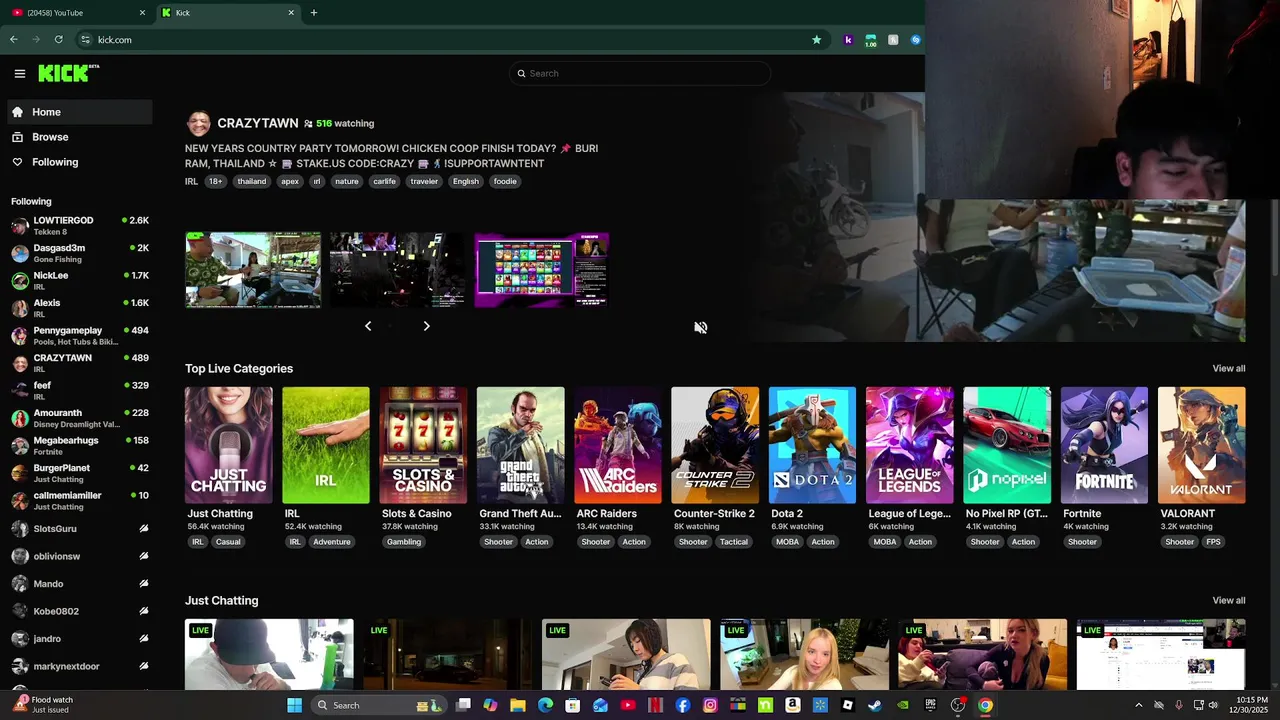This screenshot has width=1280, height=720.
Task: Show previous featured stream
Action: (368, 326)
